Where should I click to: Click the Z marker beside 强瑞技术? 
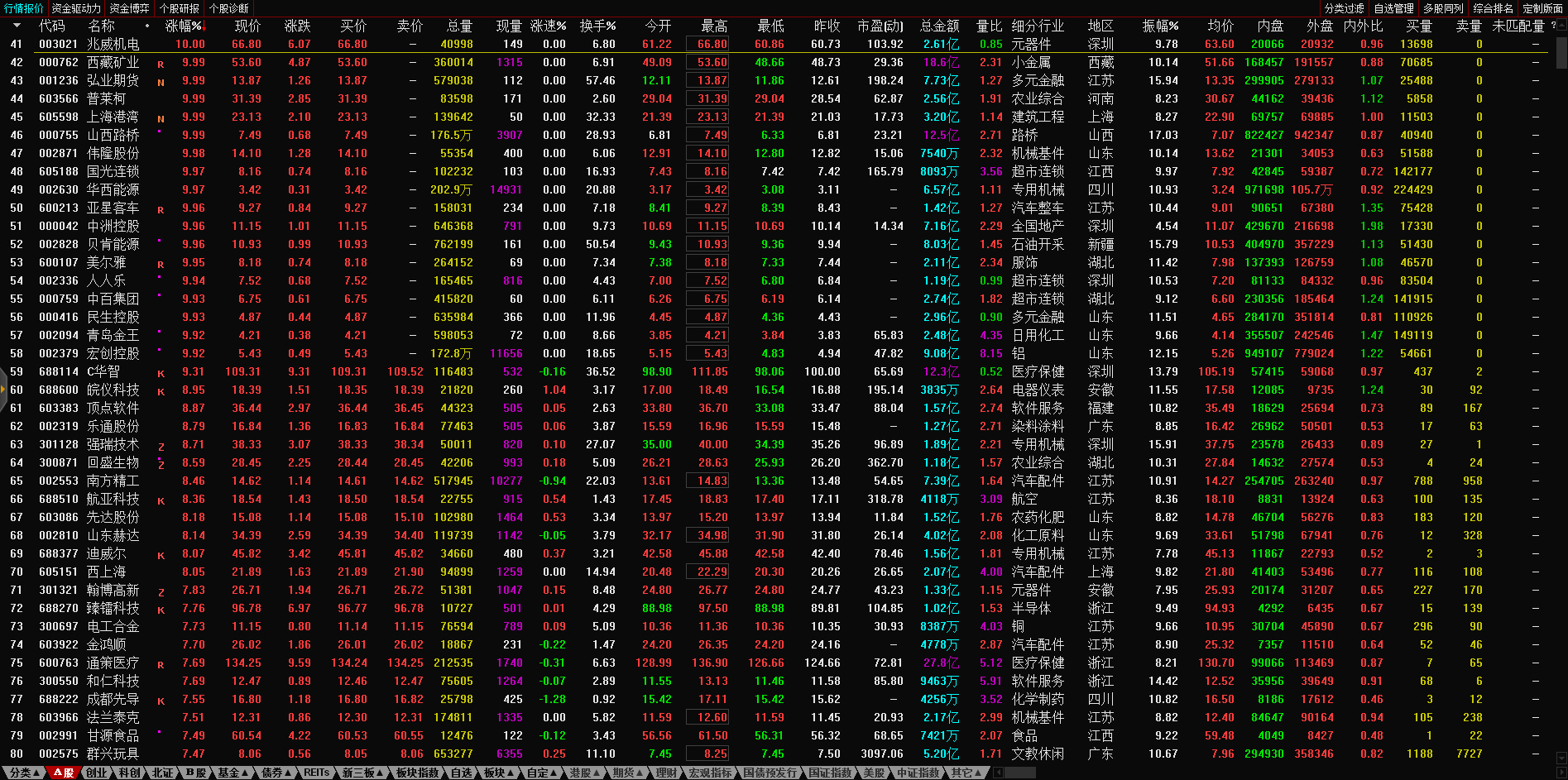[161, 446]
